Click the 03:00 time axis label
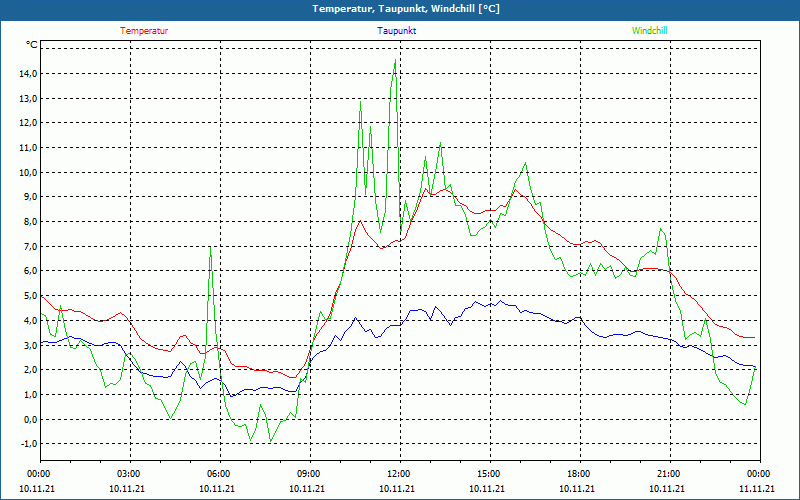 click(x=128, y=474)
